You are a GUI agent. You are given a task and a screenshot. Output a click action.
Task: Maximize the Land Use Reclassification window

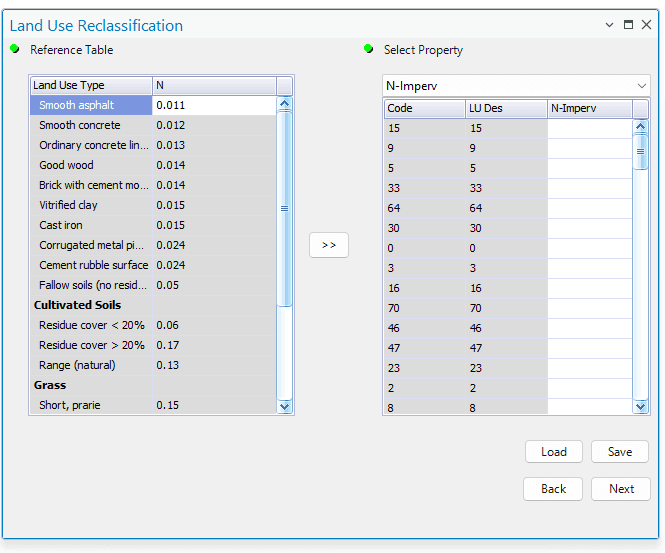[629, 25]
